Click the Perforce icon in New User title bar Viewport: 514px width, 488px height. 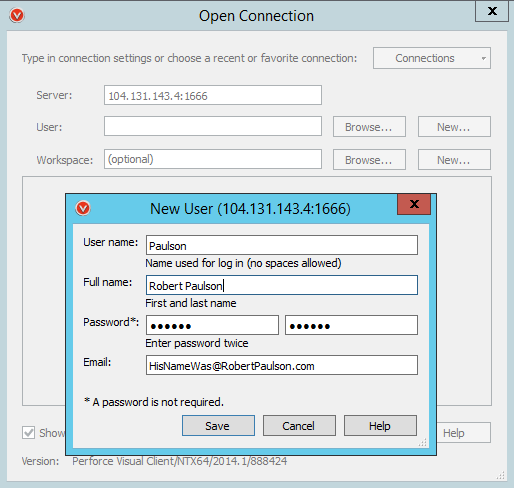click(x=83, y=209)
